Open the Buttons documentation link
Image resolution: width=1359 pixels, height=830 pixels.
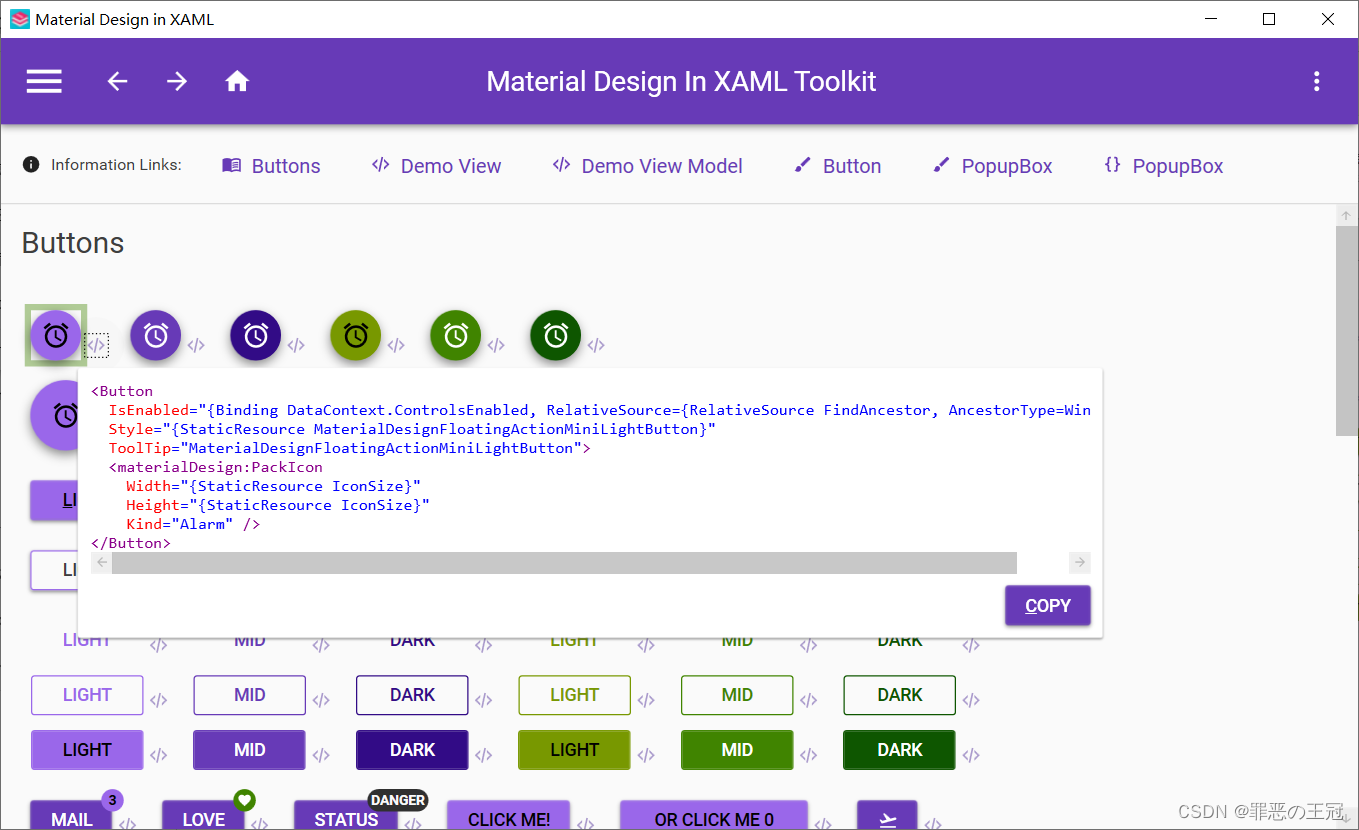[x=271, y=166]
